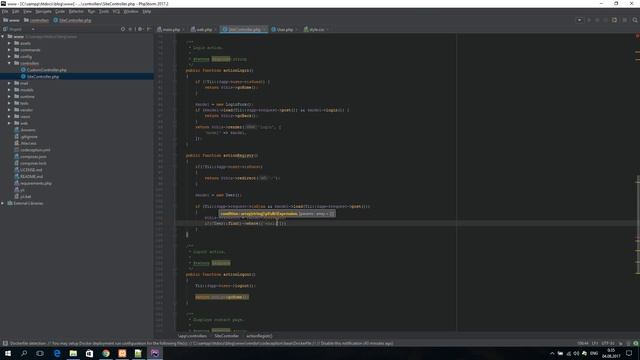
Task: Click the scroll-from-source target icon in the Project panel
Action: click(x=123, y=29)
